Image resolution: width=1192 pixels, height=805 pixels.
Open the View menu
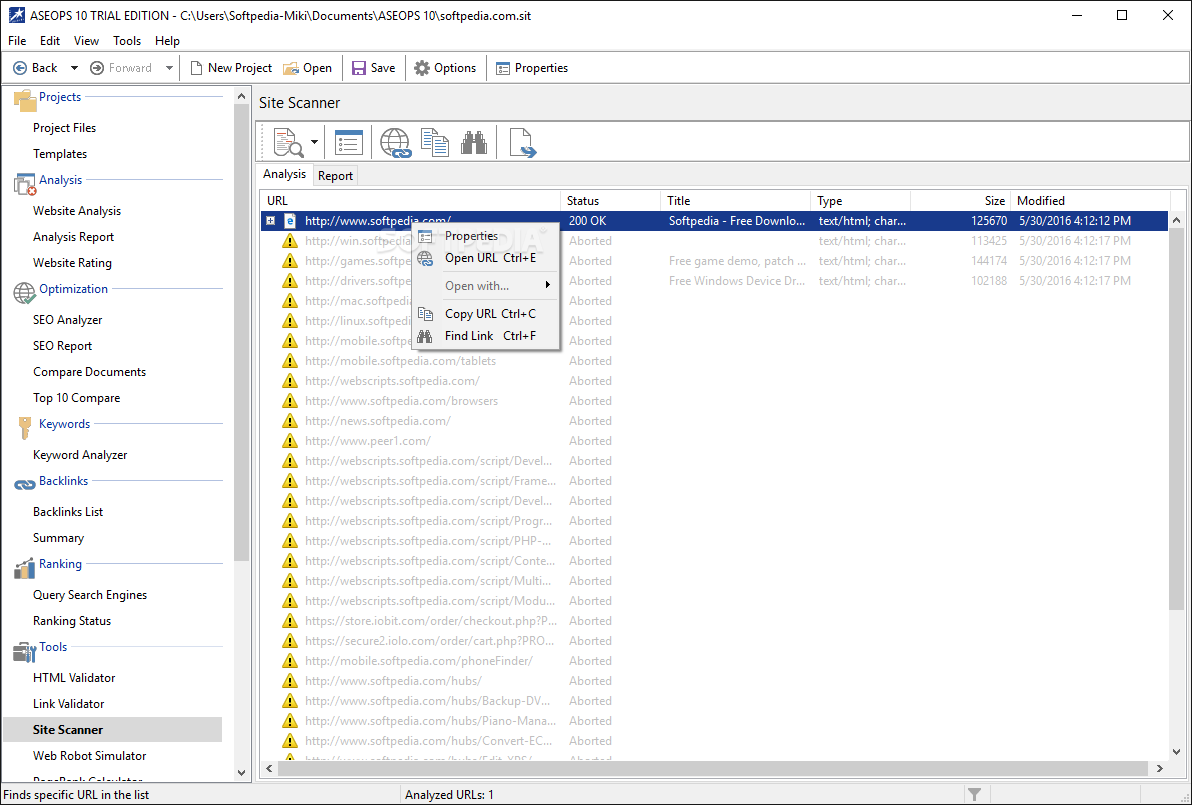click(87, 40)
